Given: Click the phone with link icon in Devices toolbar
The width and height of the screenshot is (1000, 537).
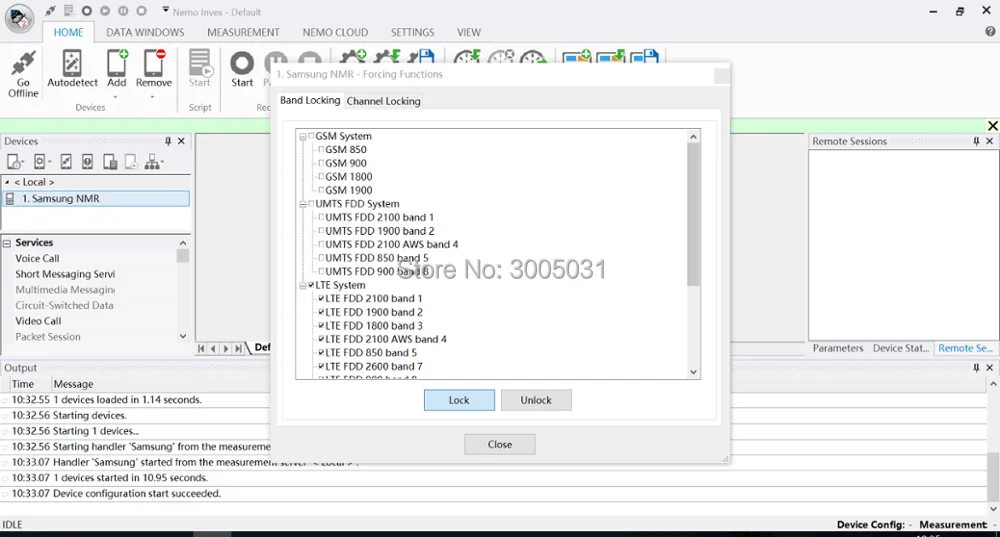Looking at the screenshot, I should 66,162.
